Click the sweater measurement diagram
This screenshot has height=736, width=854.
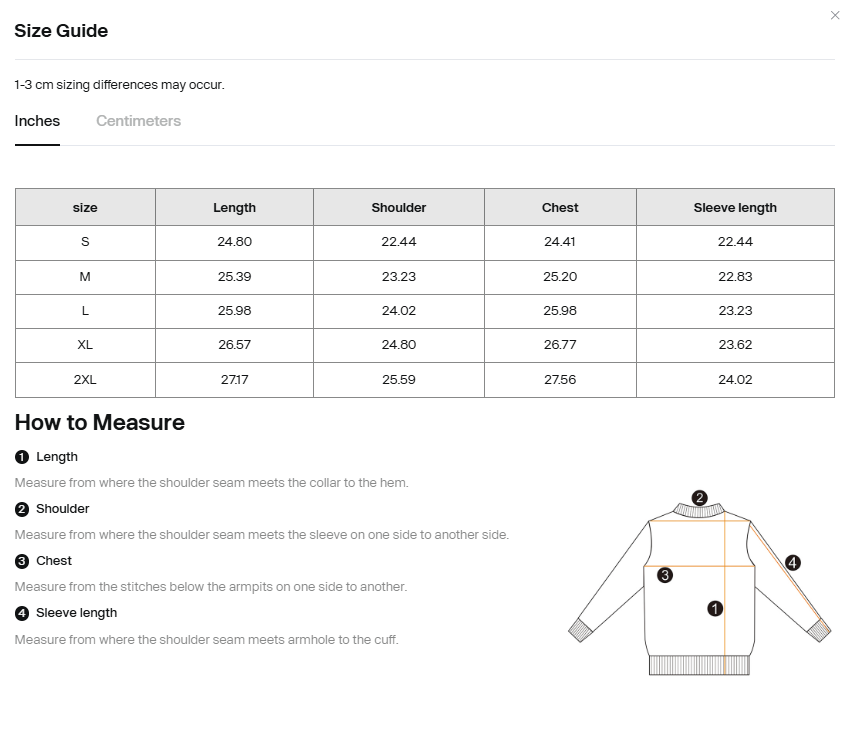pyautogui.click(x=699, y=583)
